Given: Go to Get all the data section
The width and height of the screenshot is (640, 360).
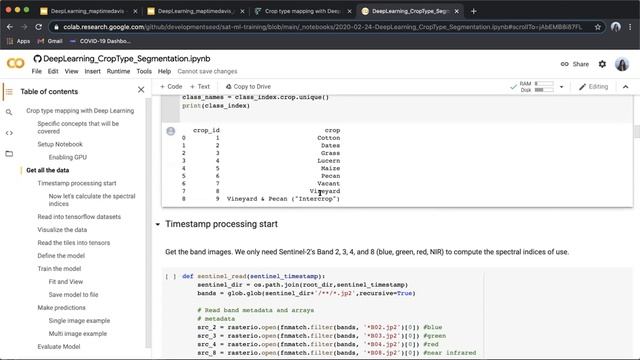Looking at the screenshot, I should click(x=47, y=170).
